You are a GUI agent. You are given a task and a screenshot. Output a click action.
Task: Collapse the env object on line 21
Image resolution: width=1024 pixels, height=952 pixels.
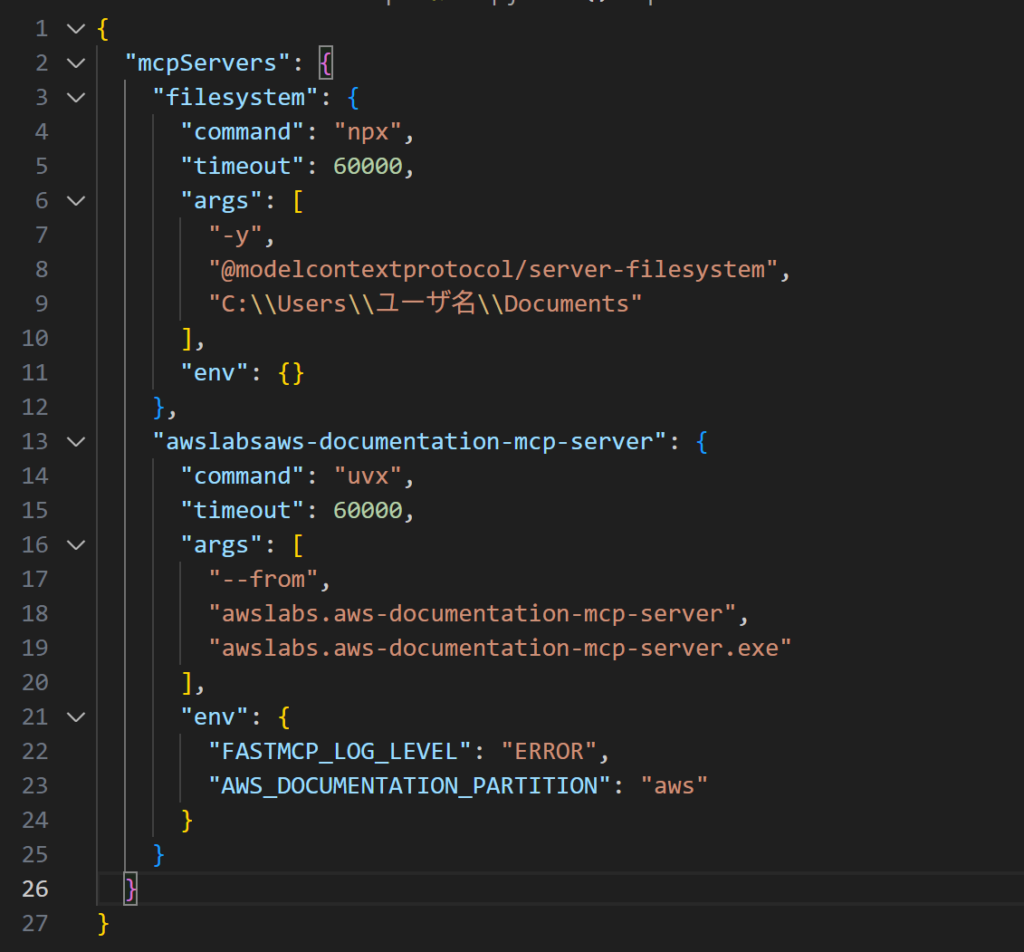76,717
